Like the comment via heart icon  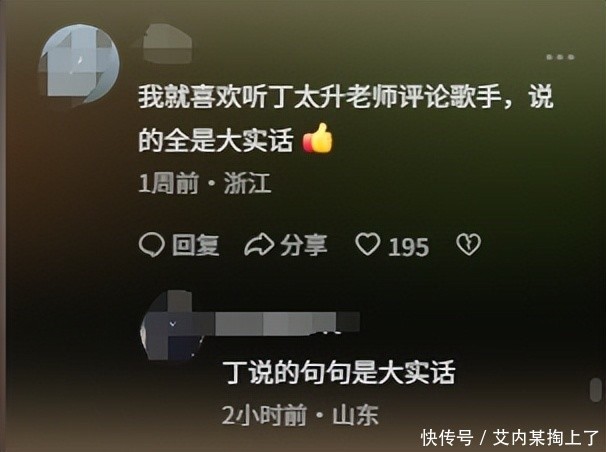pyautogui.click(x=368, y=245)
